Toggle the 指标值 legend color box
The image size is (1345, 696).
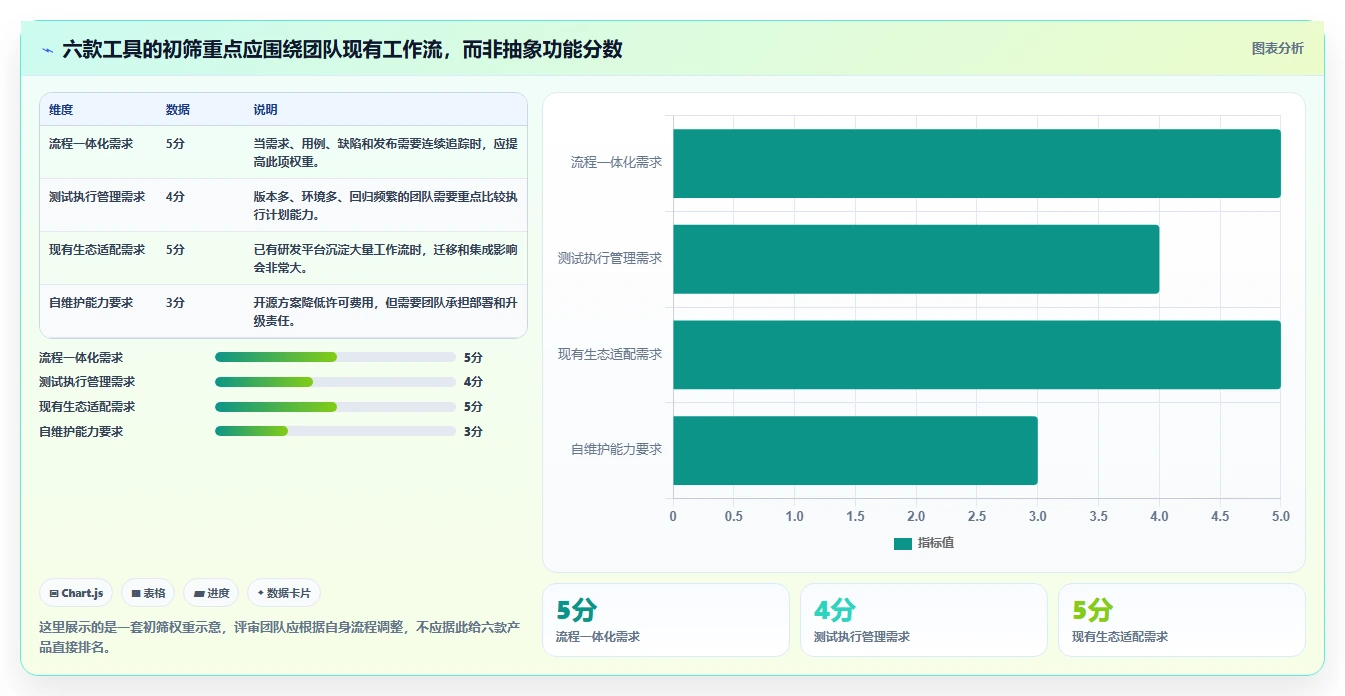(903, 543)
